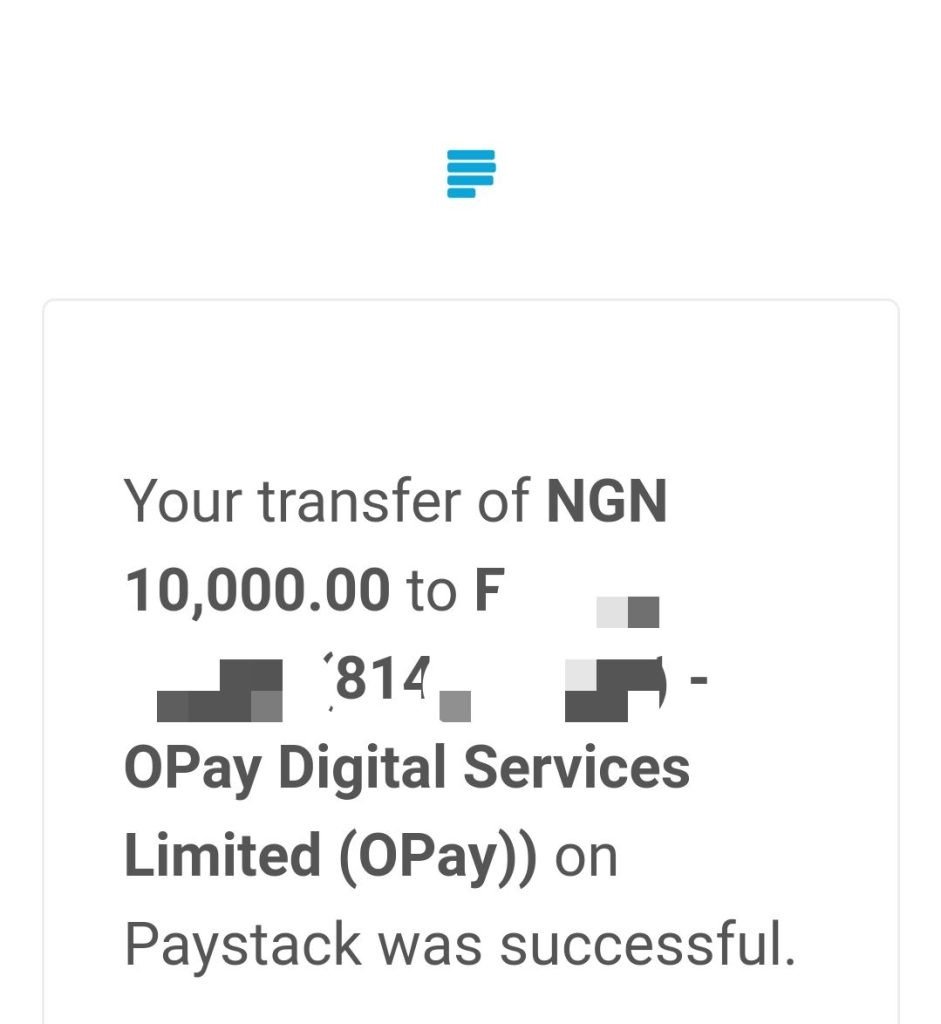Click the pixelated block before the dash

[612, 690]
